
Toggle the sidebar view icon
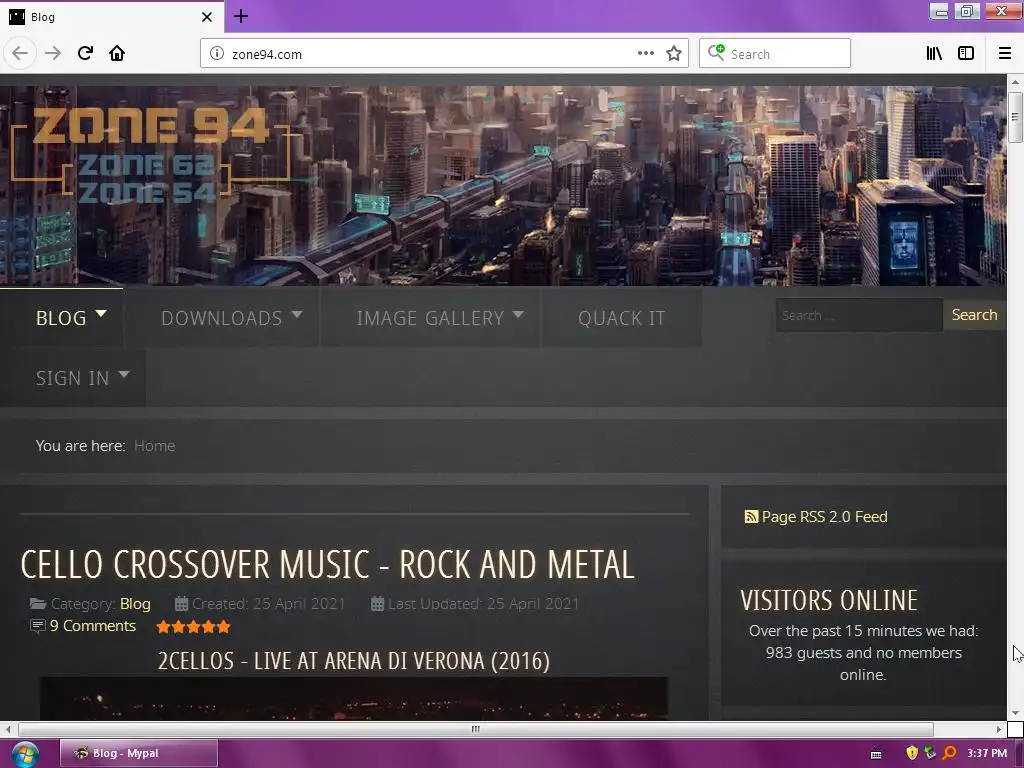coord(966,54)
